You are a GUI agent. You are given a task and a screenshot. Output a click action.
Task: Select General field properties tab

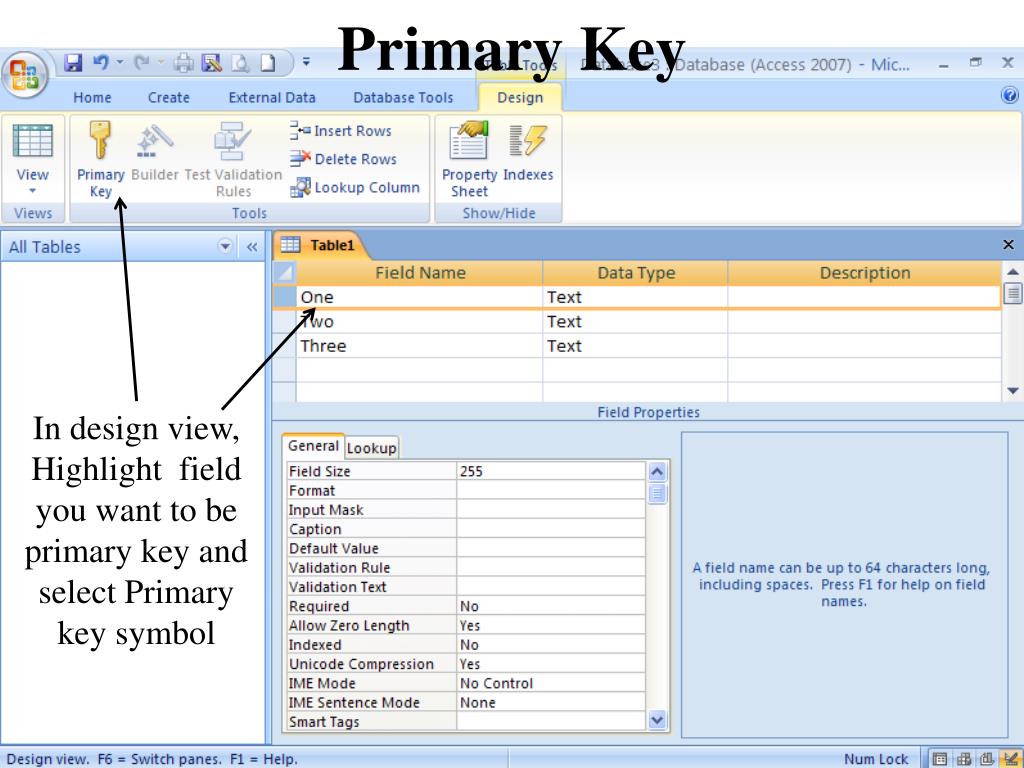(x=313, y=446)
